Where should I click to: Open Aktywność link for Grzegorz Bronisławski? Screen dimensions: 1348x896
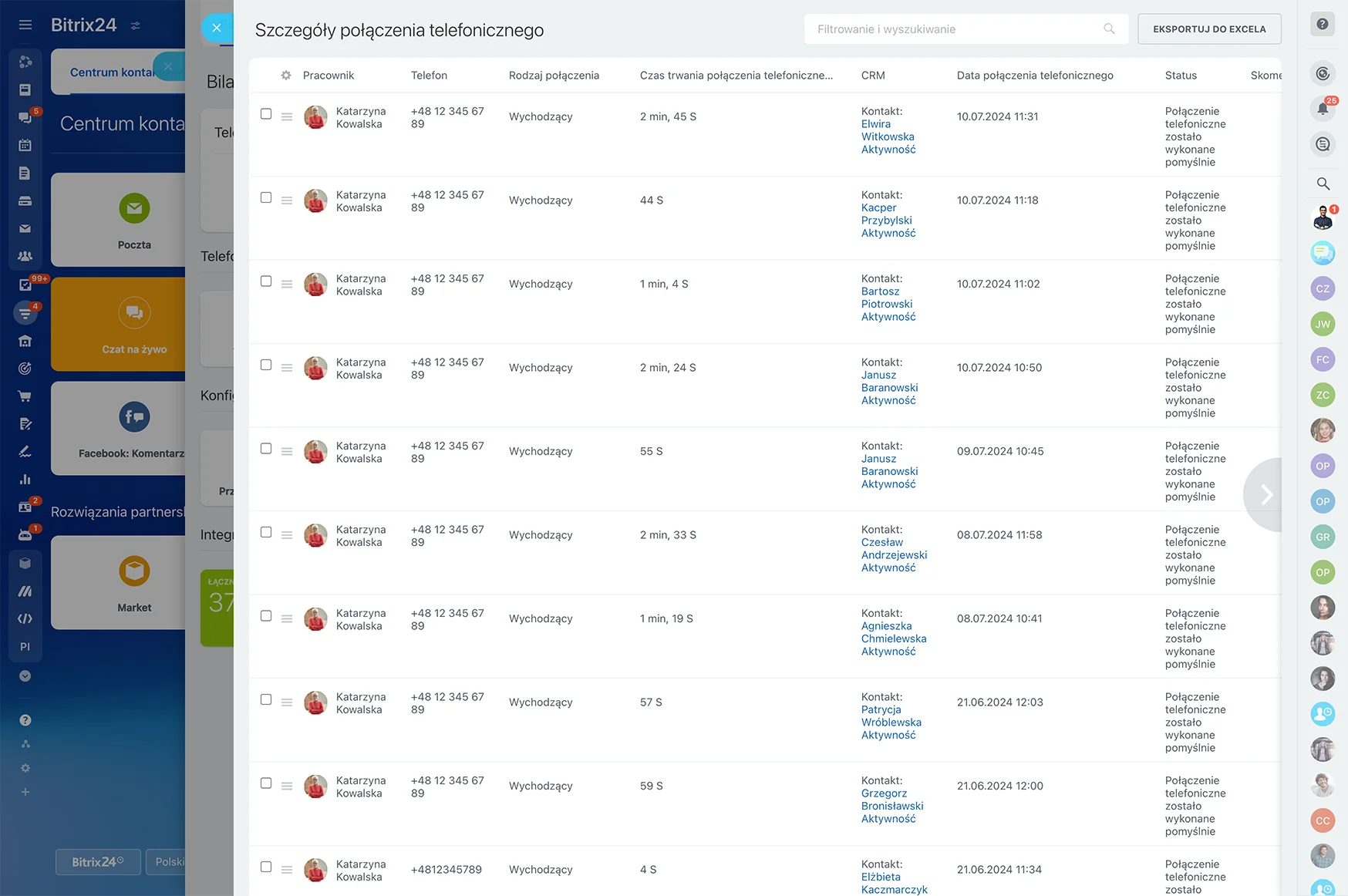pos(888,819)
